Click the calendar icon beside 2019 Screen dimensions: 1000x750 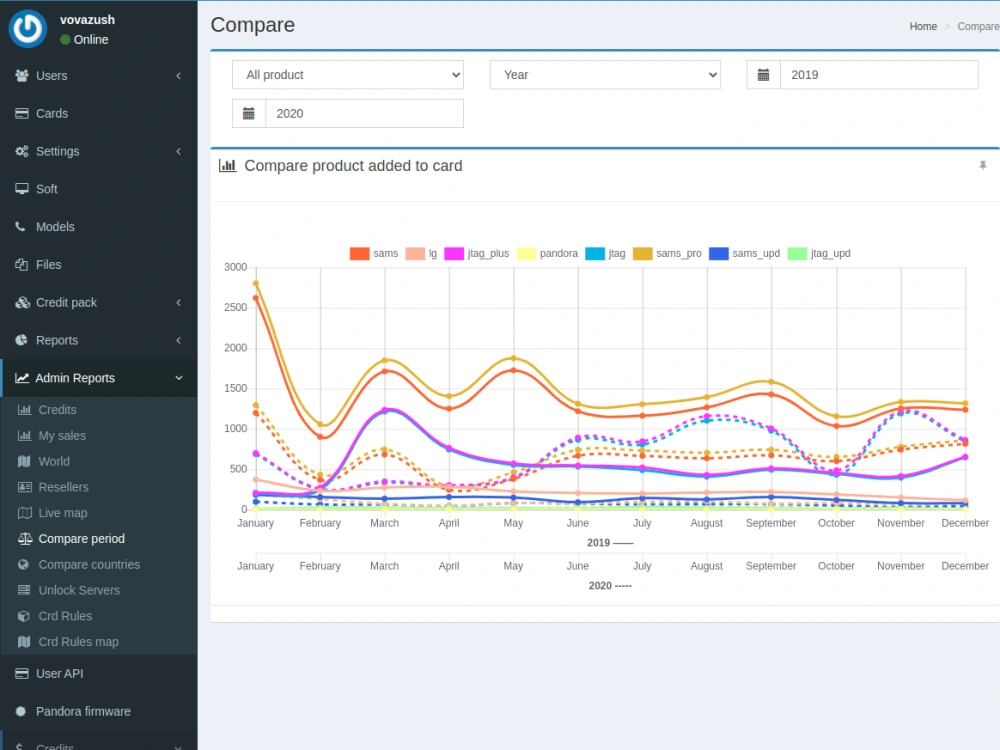point(763,75)
